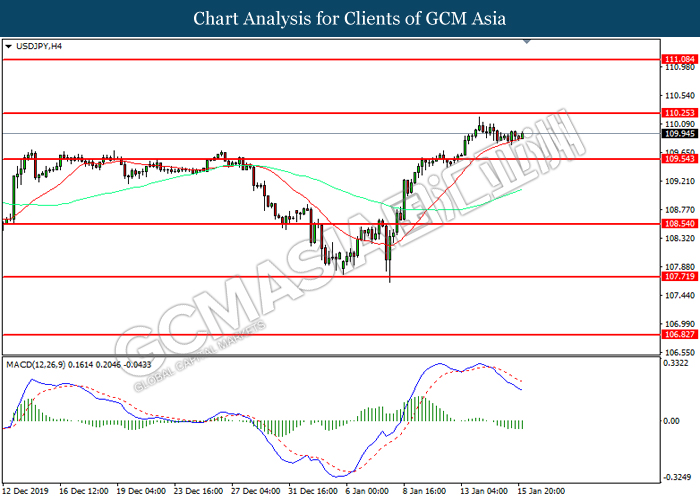Select the 106.990 price axis value

pyautogui.click(x=680, y=324)
